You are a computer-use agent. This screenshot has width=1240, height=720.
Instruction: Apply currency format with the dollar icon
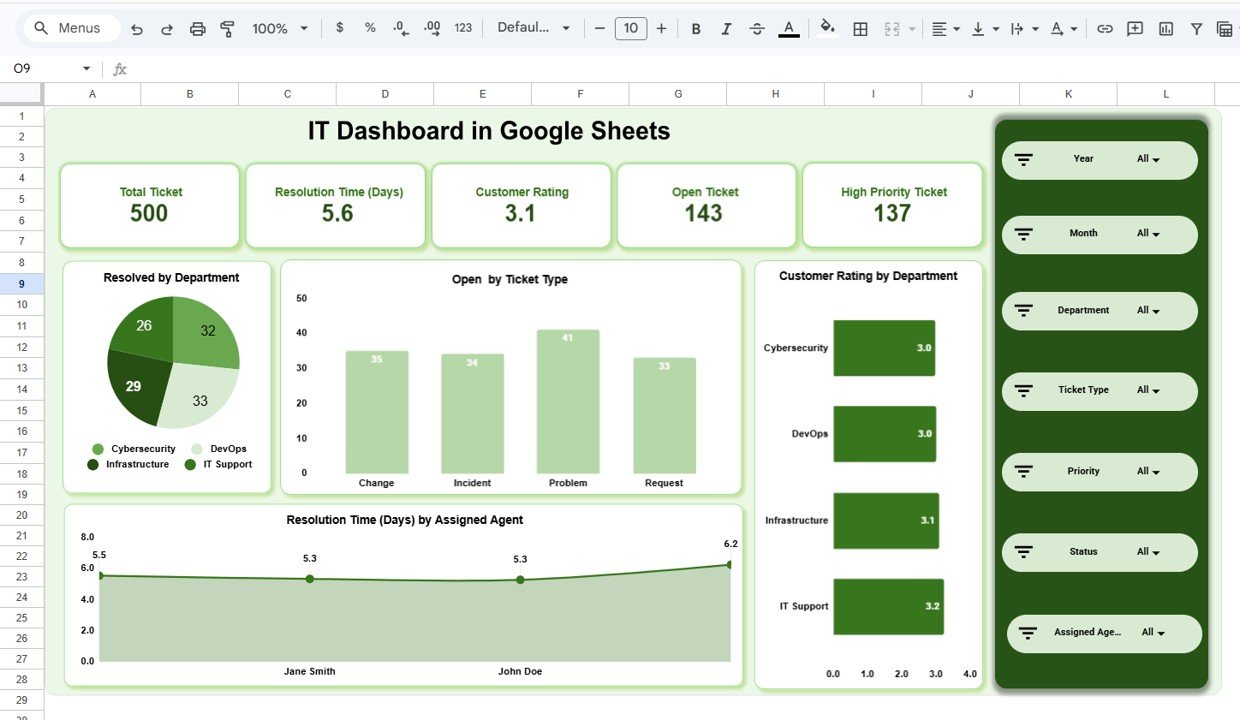click(338, 28)
